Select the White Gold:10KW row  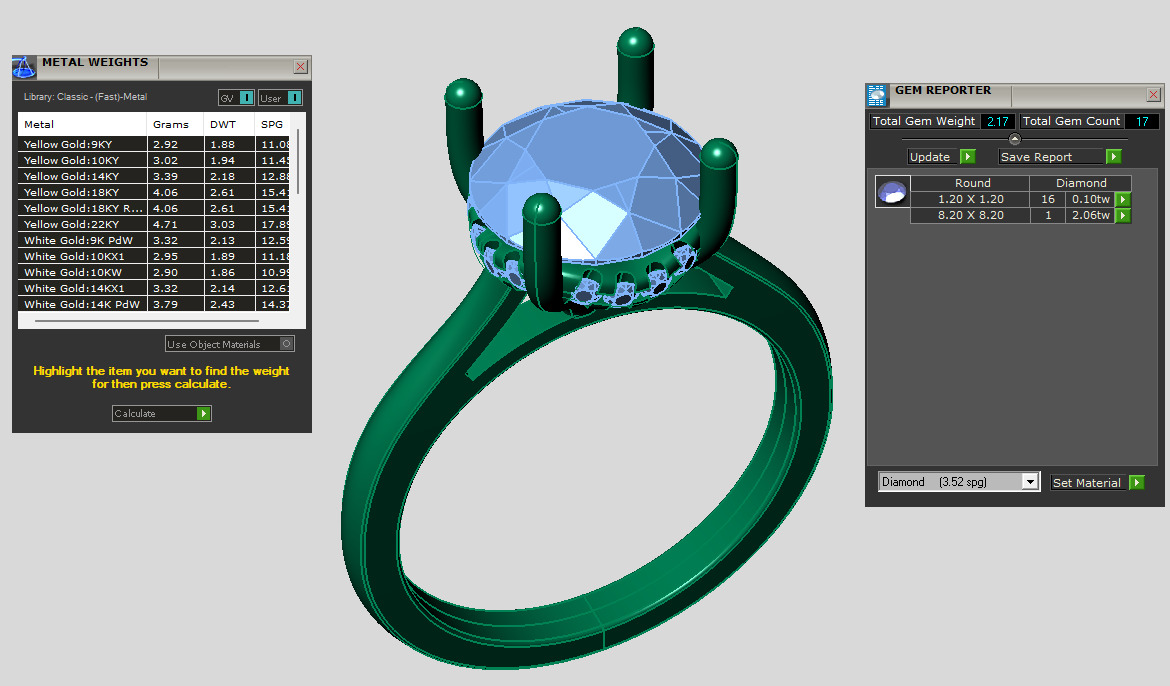click(x=153, y=272)
